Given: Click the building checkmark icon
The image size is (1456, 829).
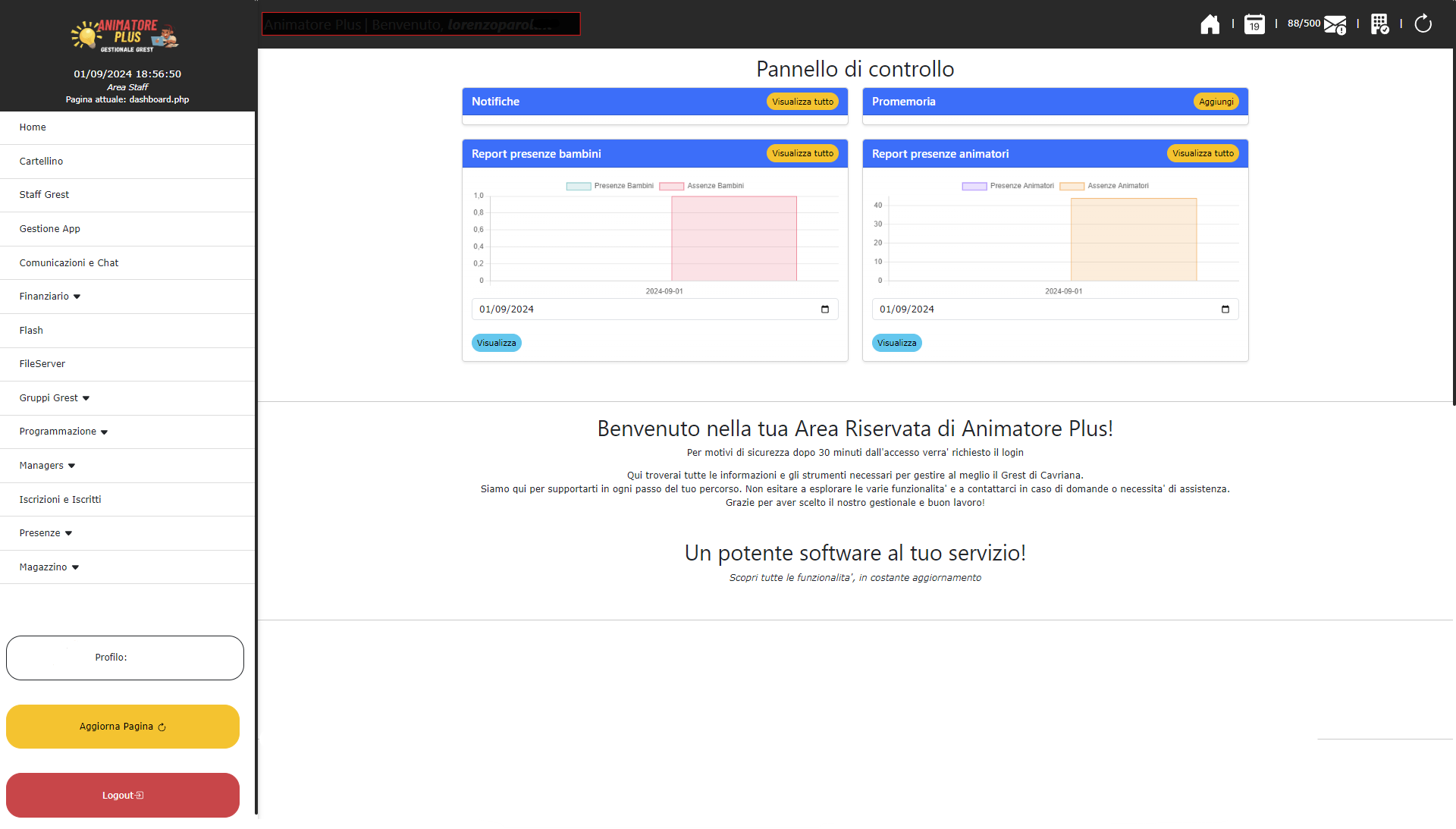Looking at the screenshot, I should tap(1379, 24).
